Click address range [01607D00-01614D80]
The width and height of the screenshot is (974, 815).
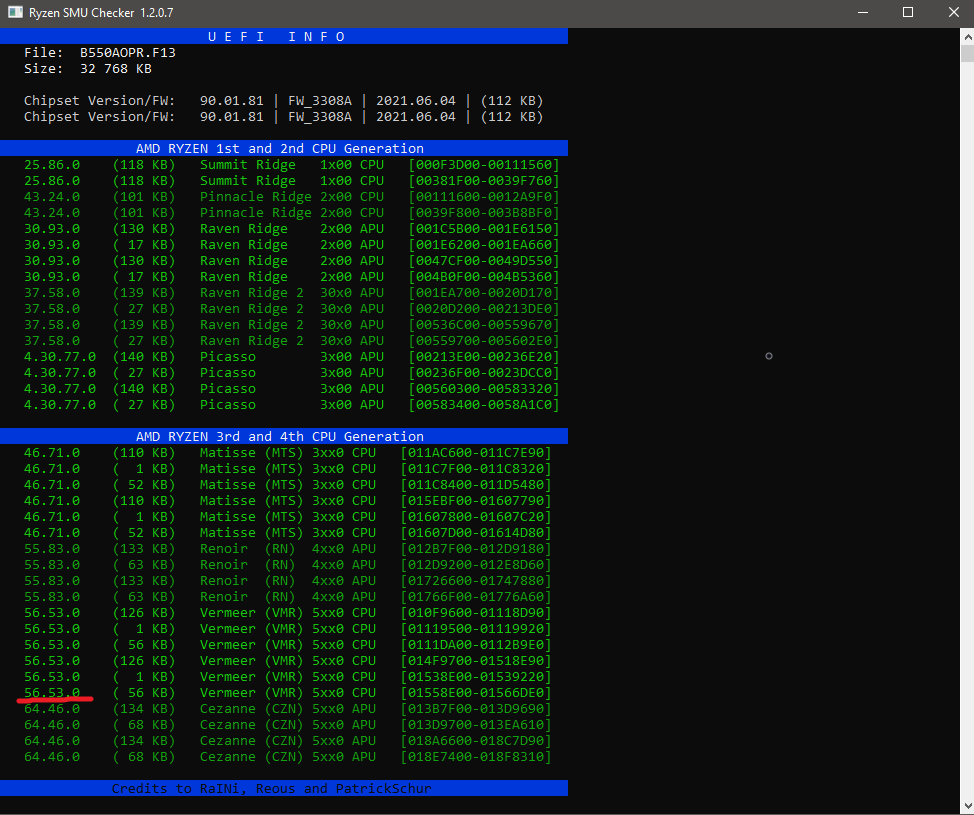[476, 533]
